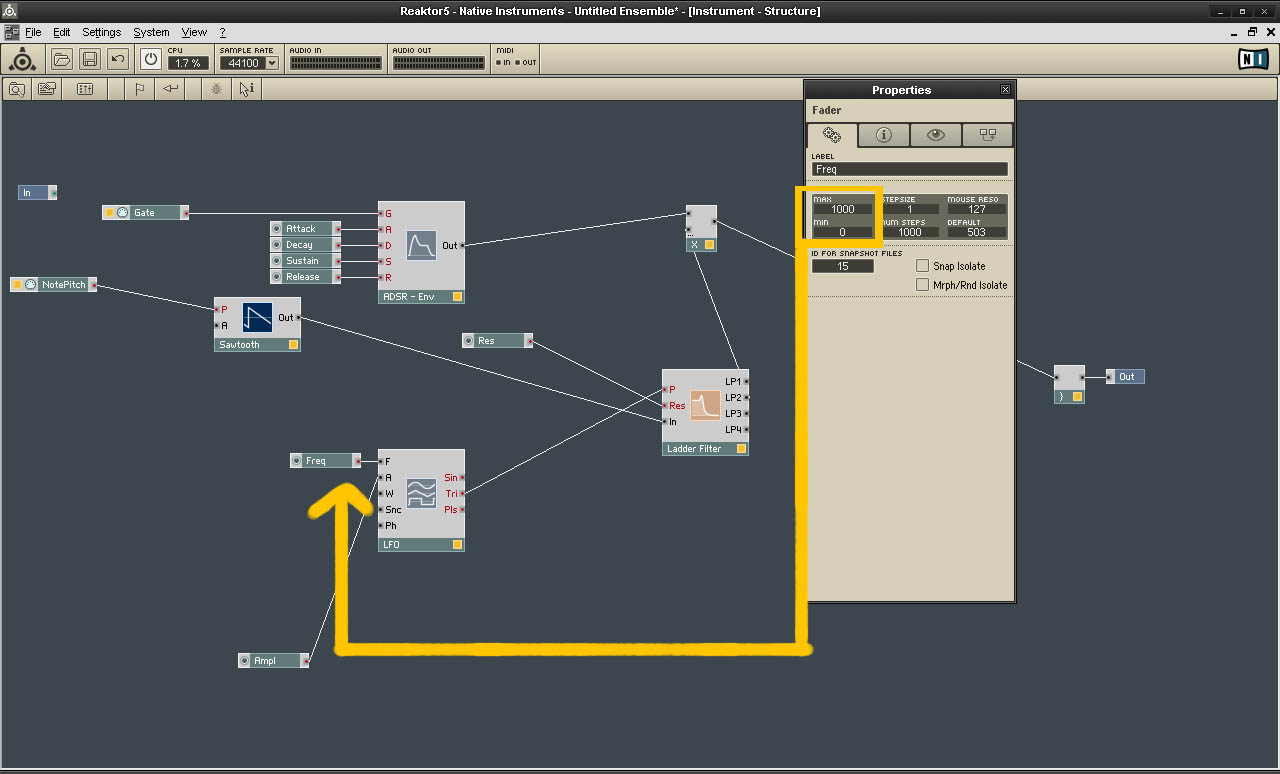Viewport: 1280px width, 774px height.
Task: Click the orange status lamp on Sawtooth
Action: tap(293, 345)
